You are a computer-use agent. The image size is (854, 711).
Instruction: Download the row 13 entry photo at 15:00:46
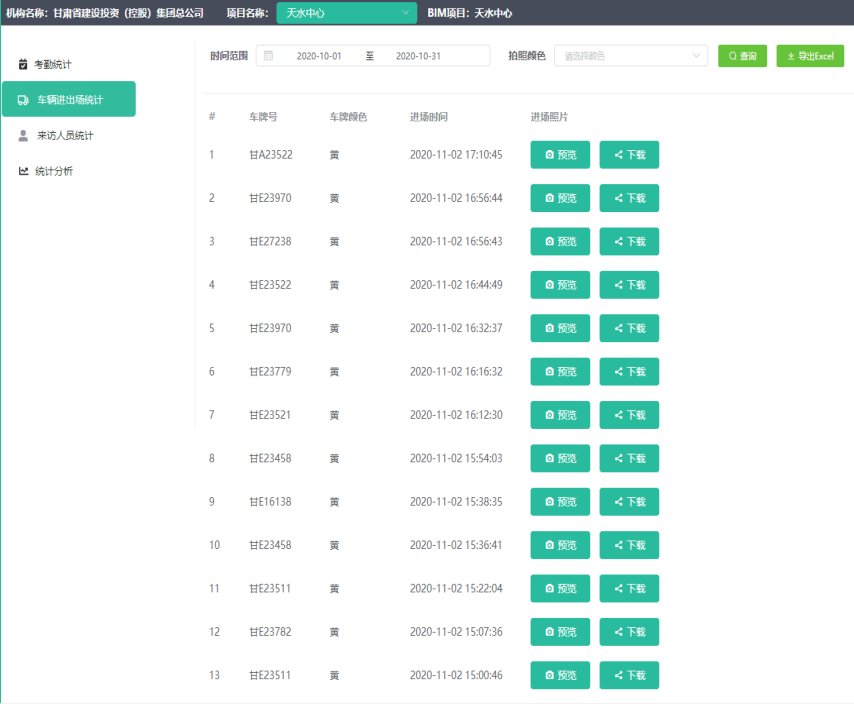tap(629, 675)
